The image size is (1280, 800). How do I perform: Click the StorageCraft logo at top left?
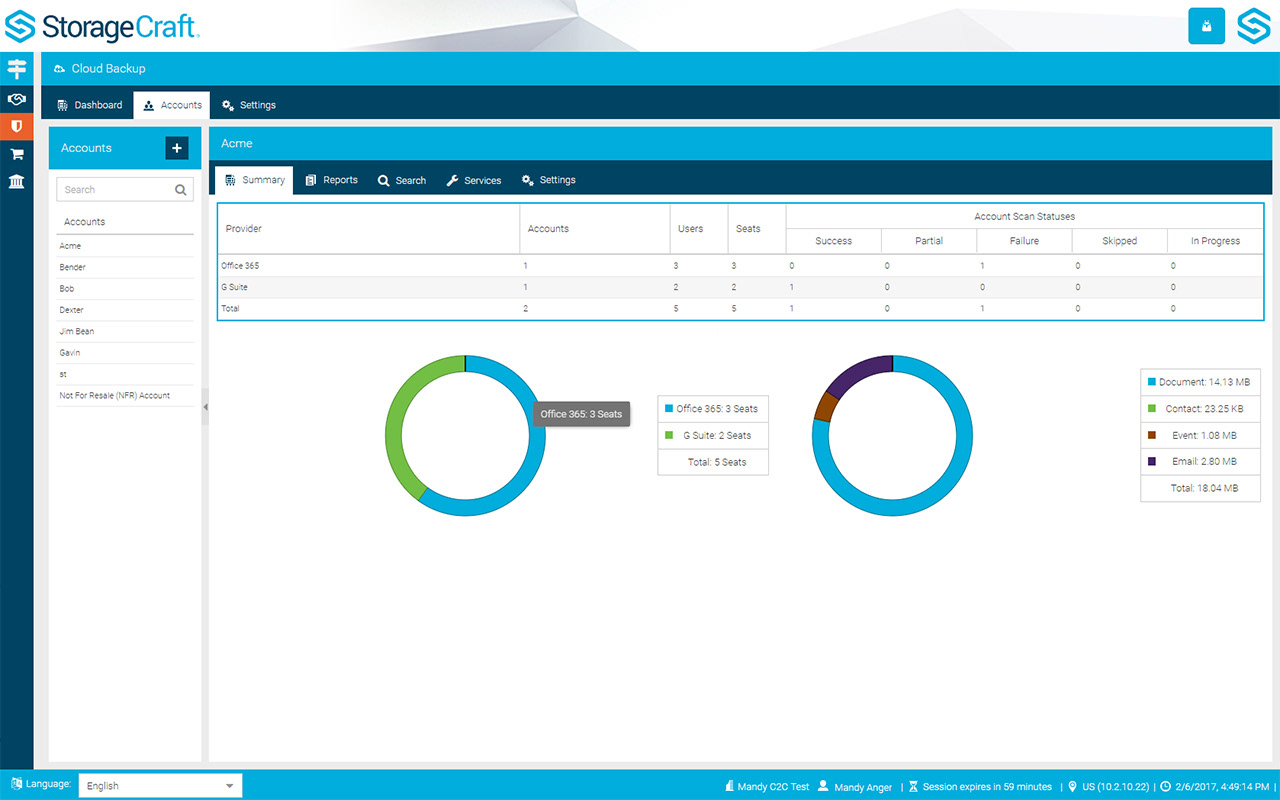coord(102,26)
